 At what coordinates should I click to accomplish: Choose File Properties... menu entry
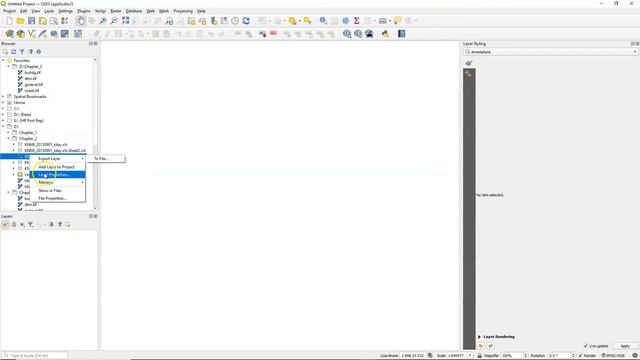tap(58, 198)
